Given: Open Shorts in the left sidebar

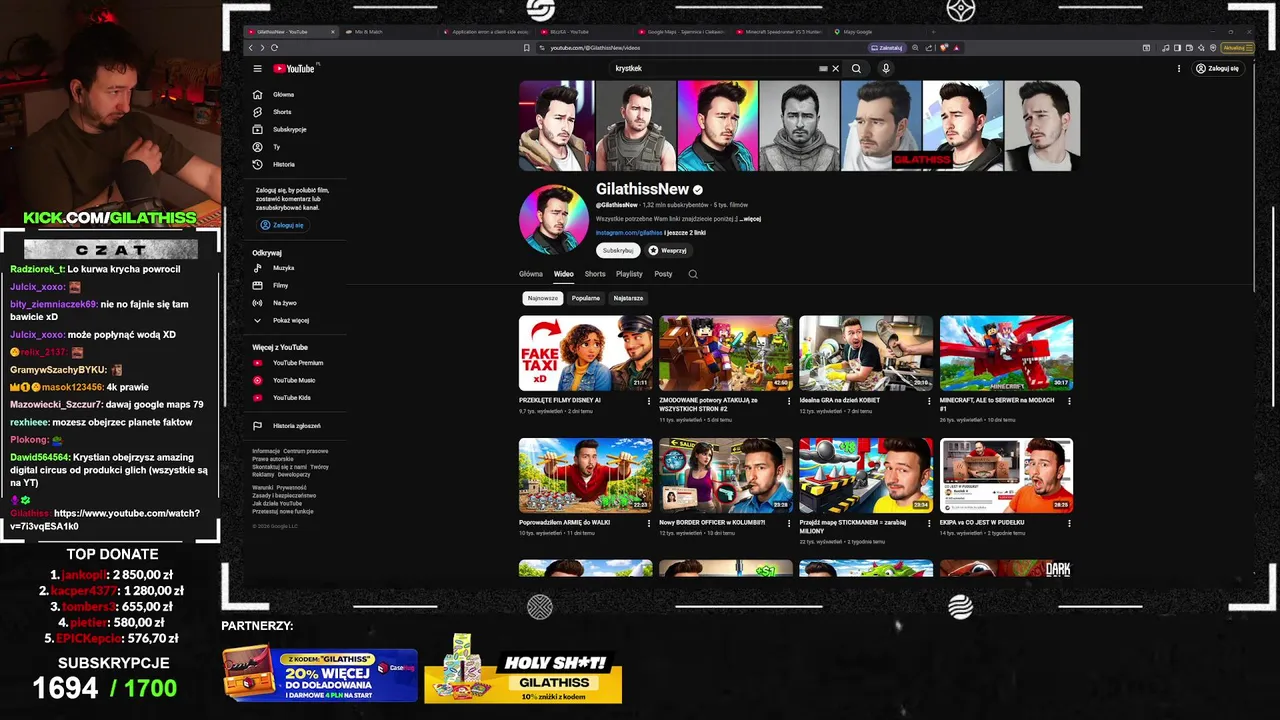Looking at the screenshot, I should click(282, 112).
